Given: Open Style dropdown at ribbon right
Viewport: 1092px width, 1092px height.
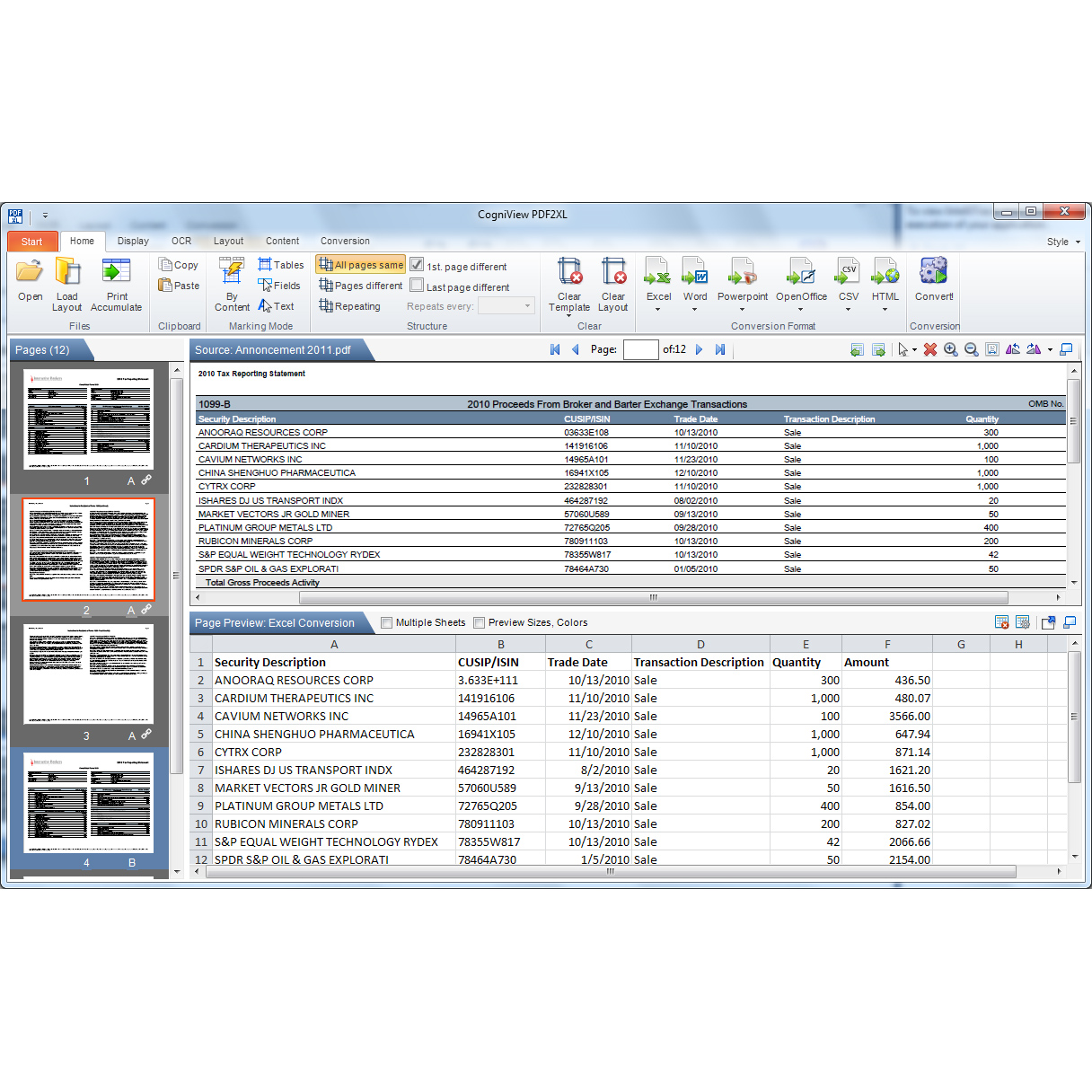Looking at the screenshot, I should [x=1064, y=242].
